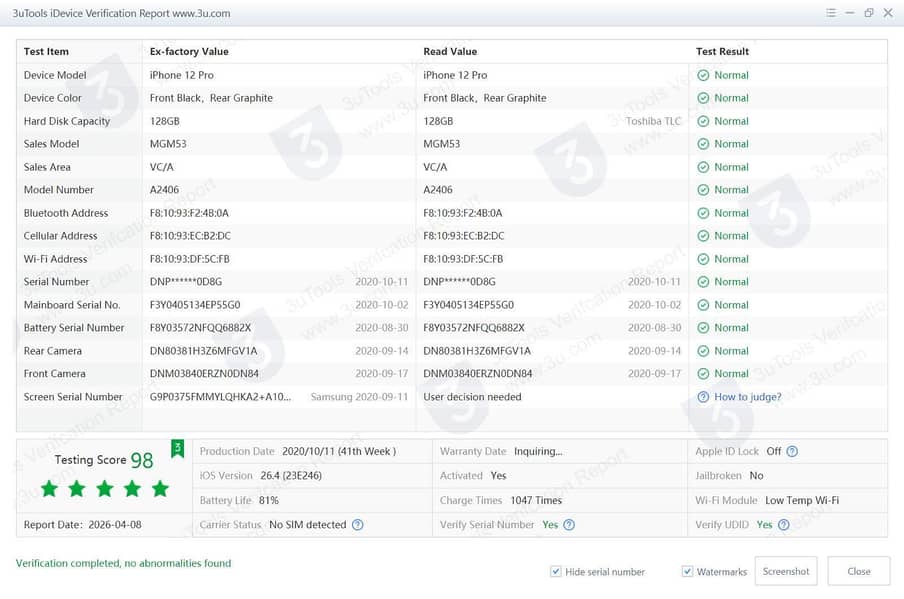Click Verification completed, no abnormalities found message
Viewport: 904px width, 599px height.
coord(123,563)
